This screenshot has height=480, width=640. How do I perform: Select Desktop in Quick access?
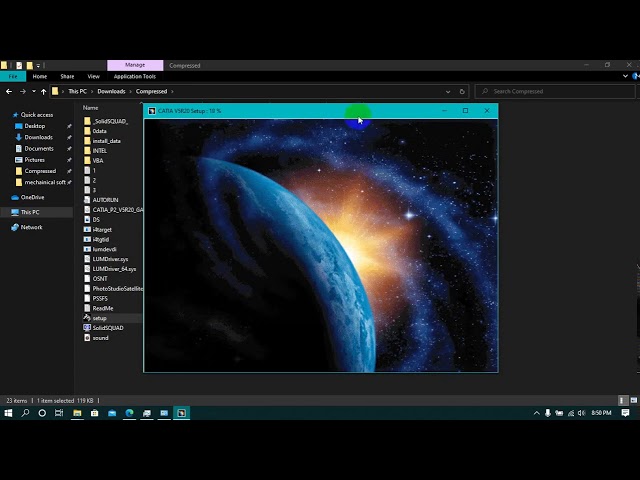pyautogui.click(x=35, y=126)
